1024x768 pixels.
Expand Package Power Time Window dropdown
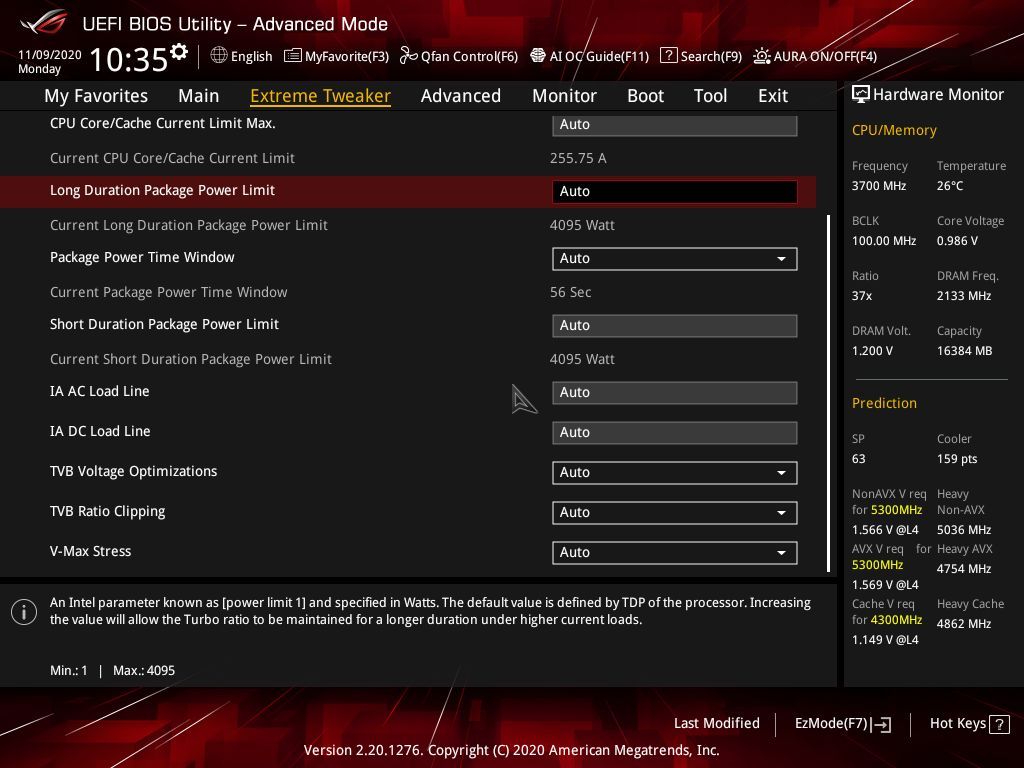674,259
